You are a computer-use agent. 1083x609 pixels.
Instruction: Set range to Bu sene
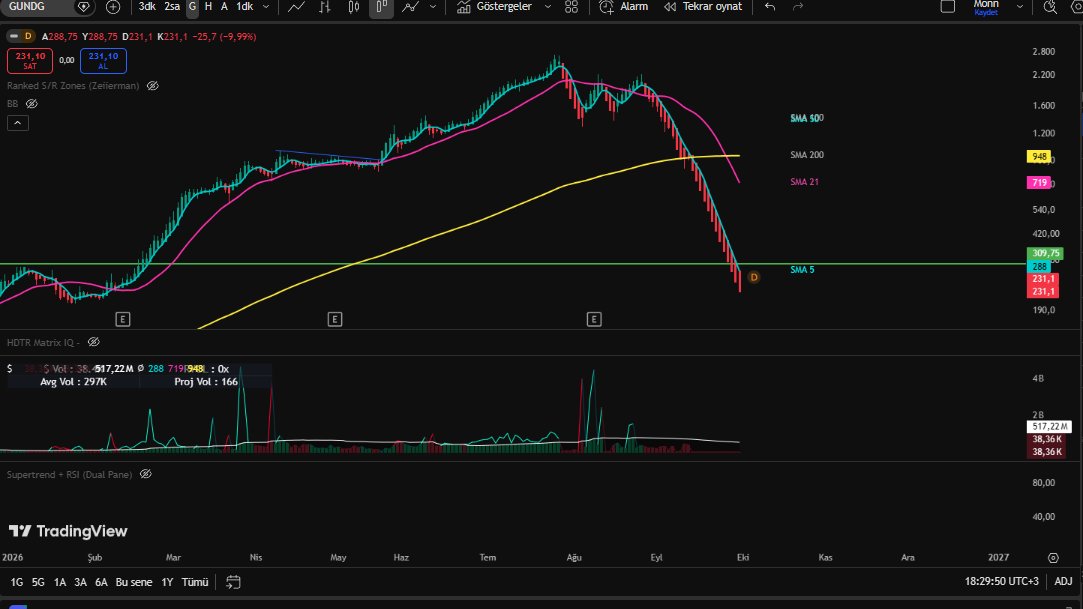[x=133, y=582]
